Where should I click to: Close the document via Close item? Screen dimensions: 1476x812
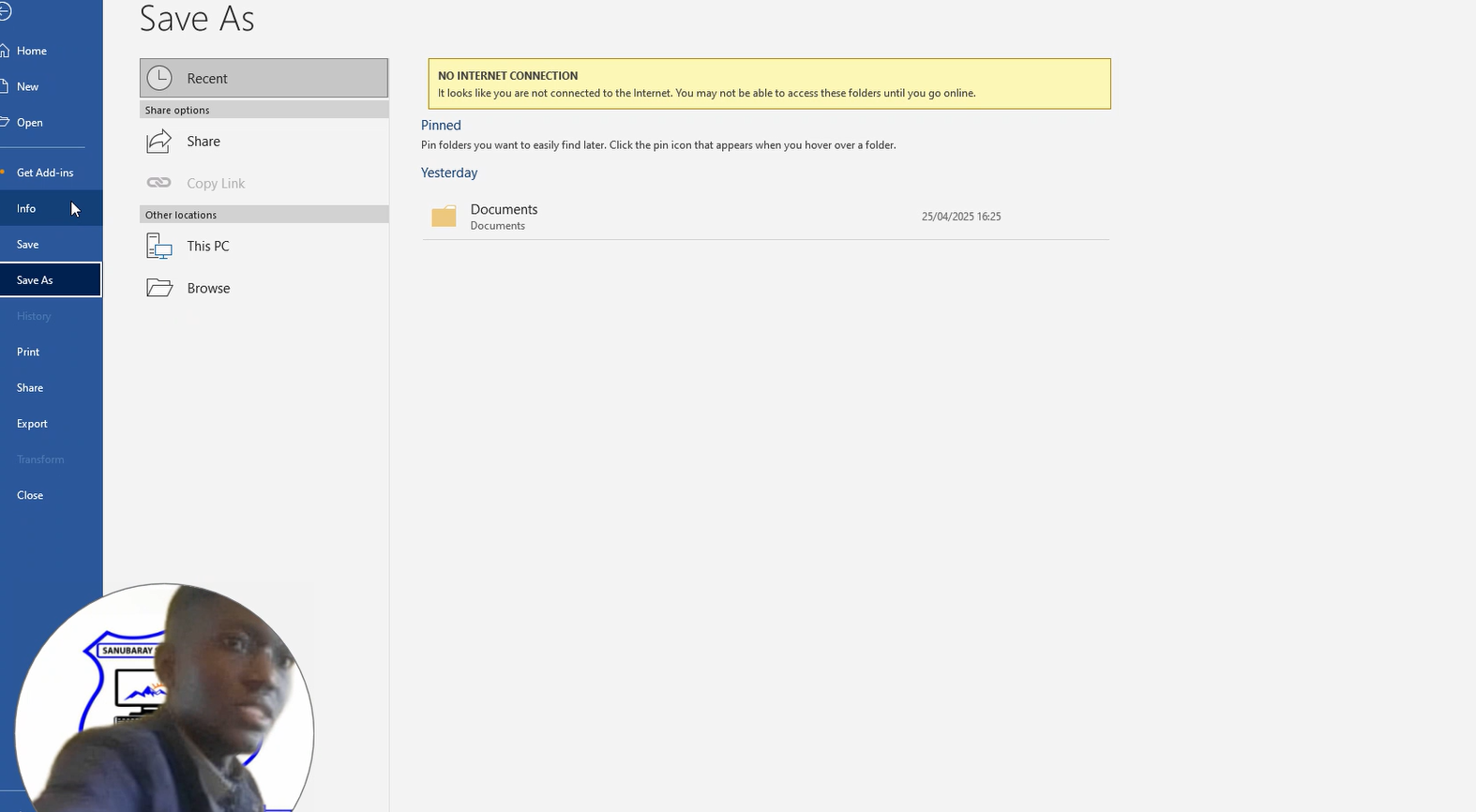[x=30, y=495]
